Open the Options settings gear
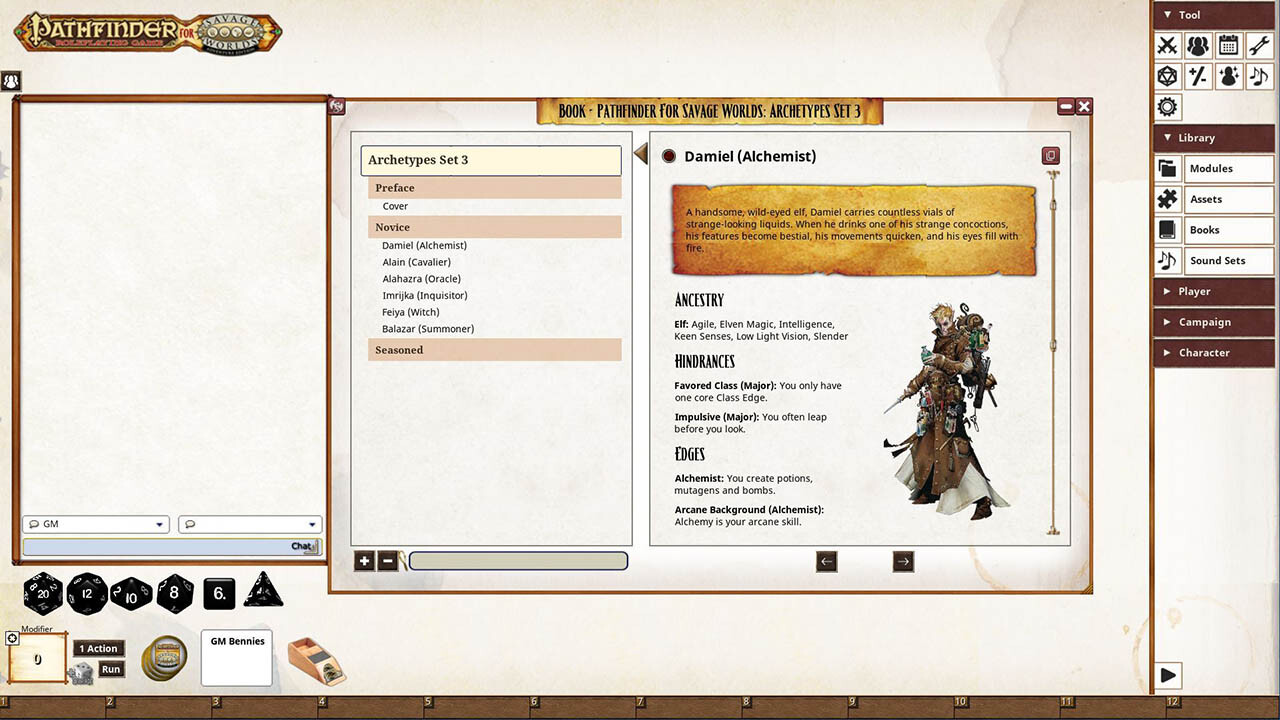The image size is (1280, 720). click(x=1167, y=107)
